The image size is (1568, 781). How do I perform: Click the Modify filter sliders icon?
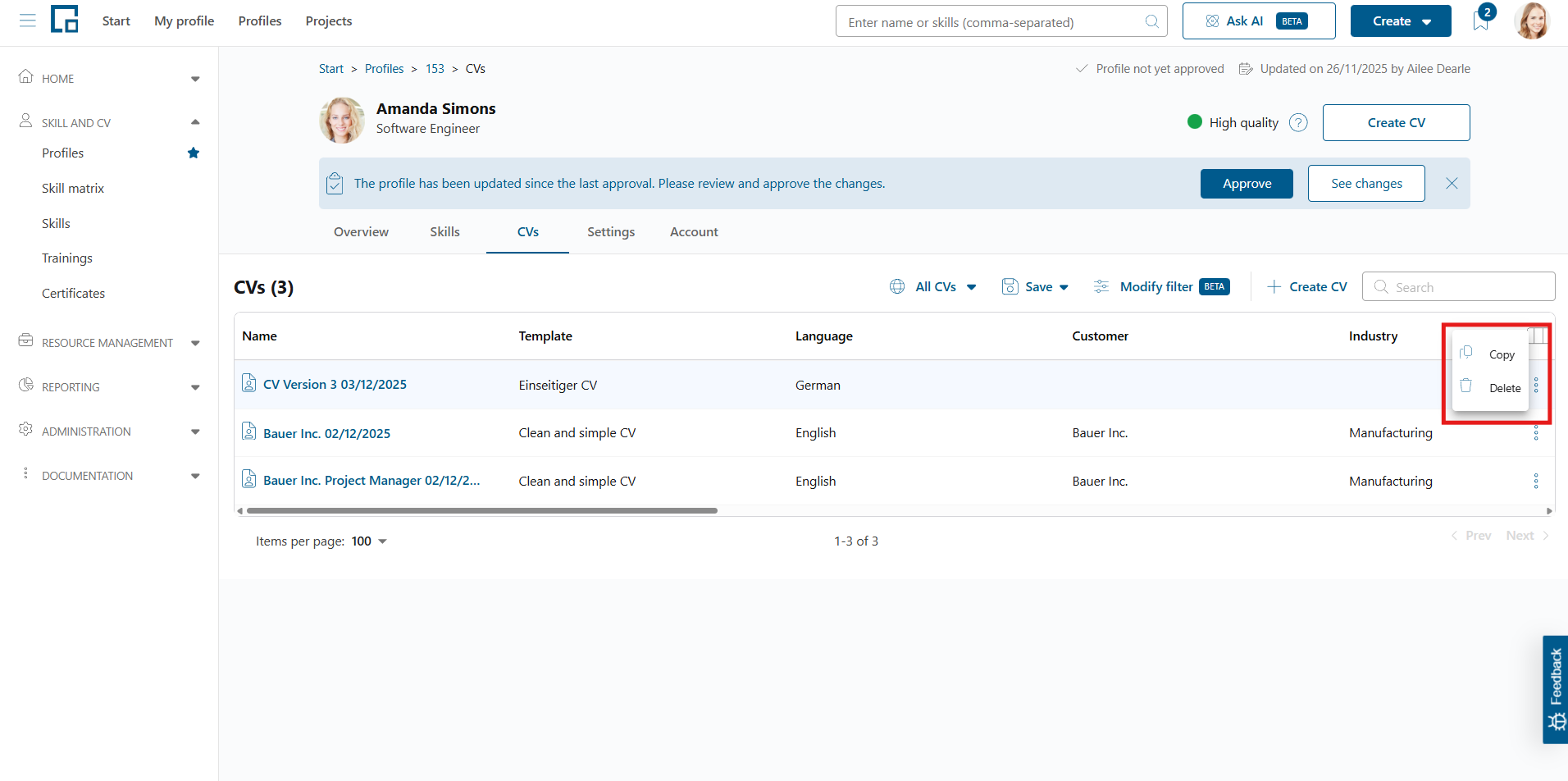1101,286
